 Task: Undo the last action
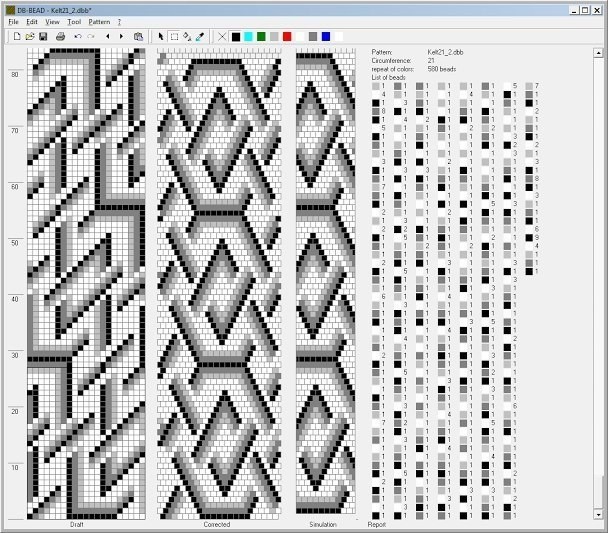coord(77,36)
